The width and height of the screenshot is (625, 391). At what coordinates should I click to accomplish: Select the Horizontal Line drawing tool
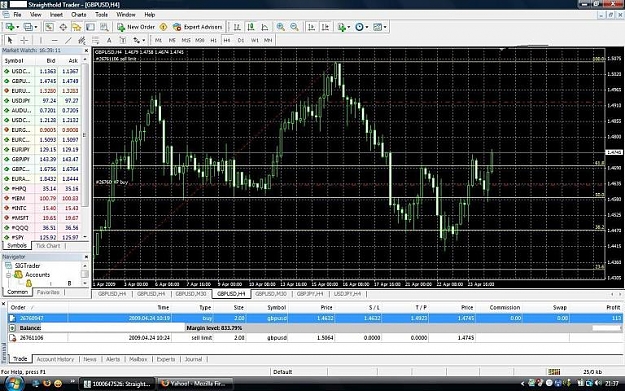click(54, 40)
